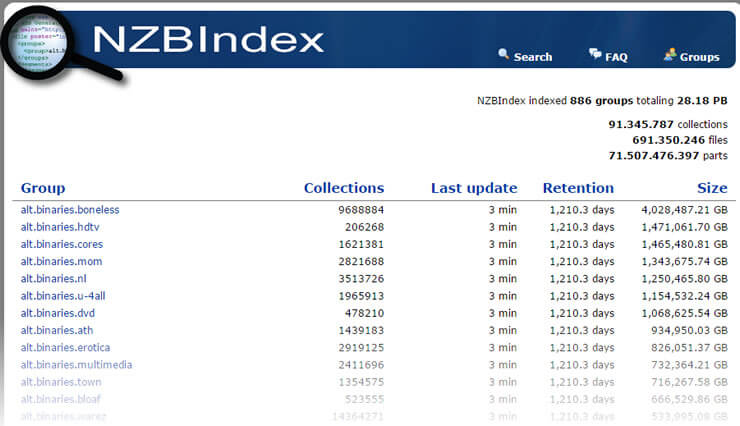Click the FAQ speech bubbles icon
The image size is (740, 426).
(595, 54)
